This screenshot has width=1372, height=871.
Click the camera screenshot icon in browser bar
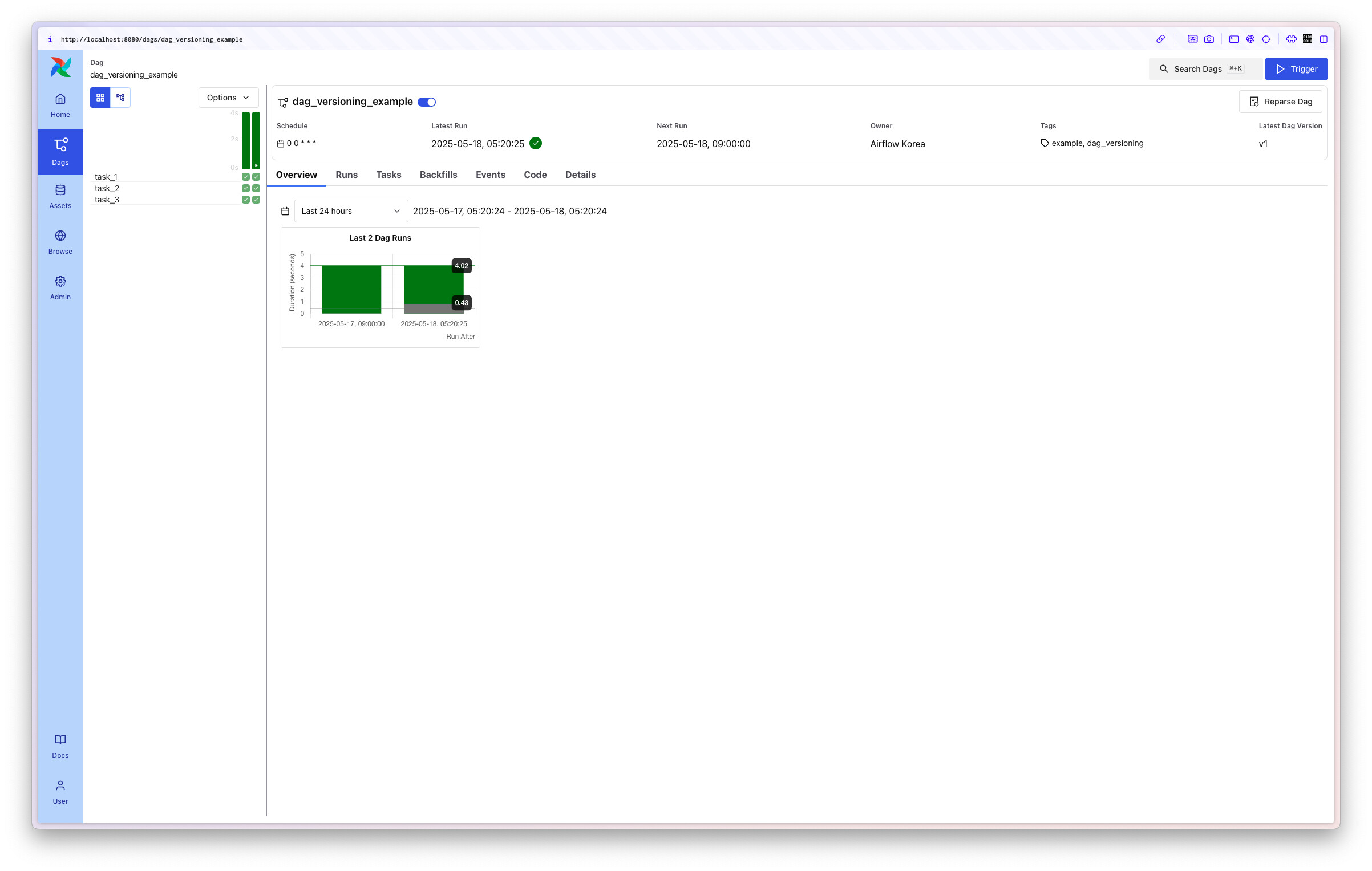pos(1209,39)
